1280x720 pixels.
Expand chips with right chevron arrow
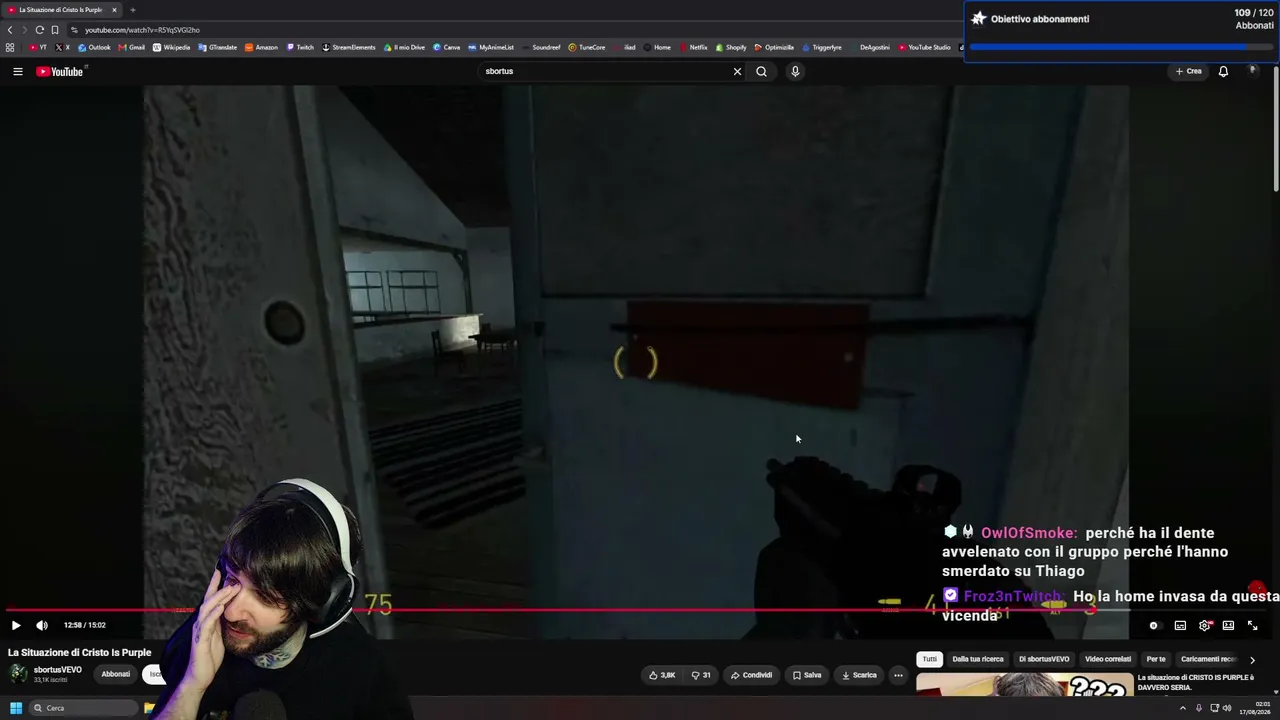click(x=1252, y=660)
